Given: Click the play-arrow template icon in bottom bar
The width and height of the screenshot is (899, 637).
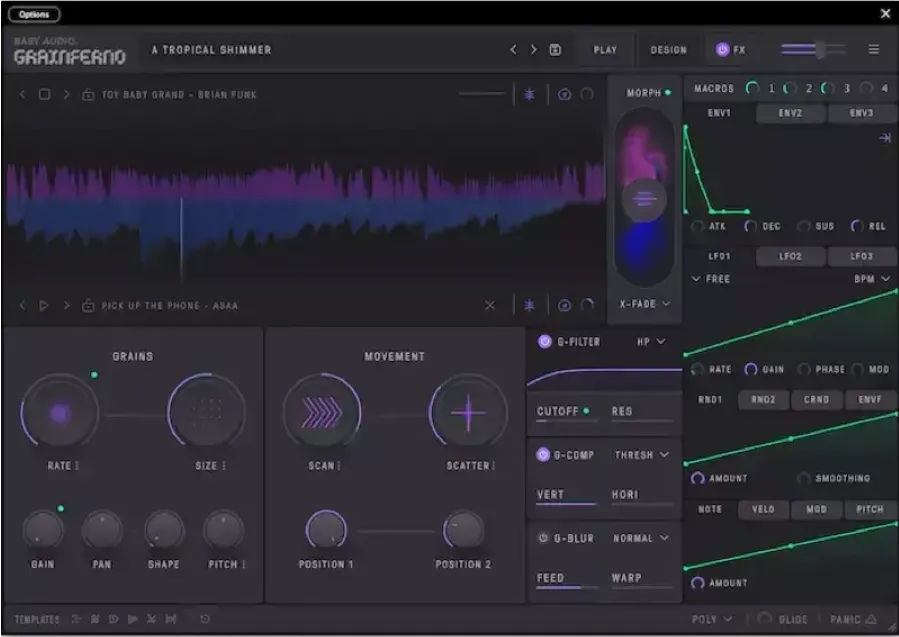Looking at the screenshot, I should [132, 619].
